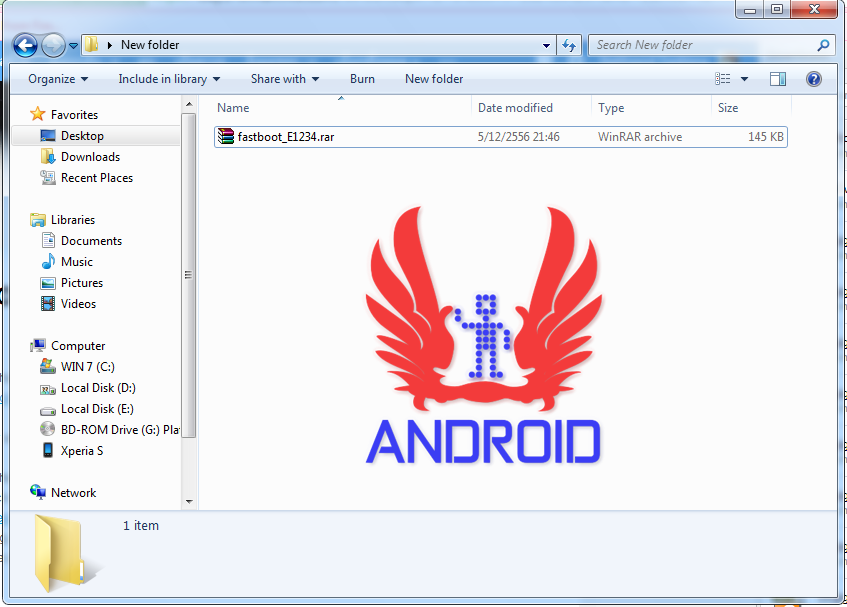The width and height of the screenshot is (847, 607).
Task: Click the magnifier search icon
Action: [x=823, y=45]
